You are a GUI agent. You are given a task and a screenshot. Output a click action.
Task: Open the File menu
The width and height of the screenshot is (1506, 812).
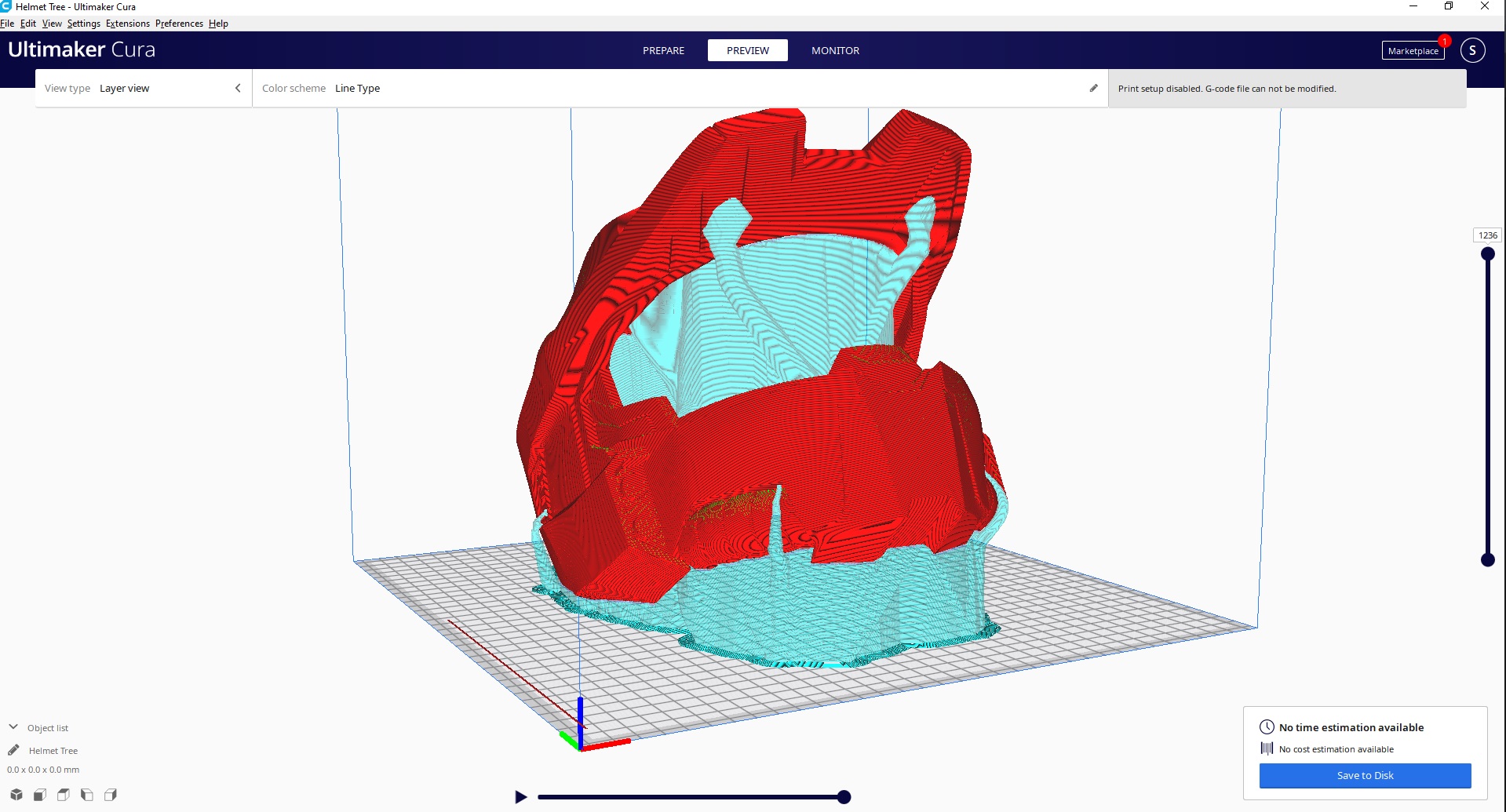[x=7, y=24]
